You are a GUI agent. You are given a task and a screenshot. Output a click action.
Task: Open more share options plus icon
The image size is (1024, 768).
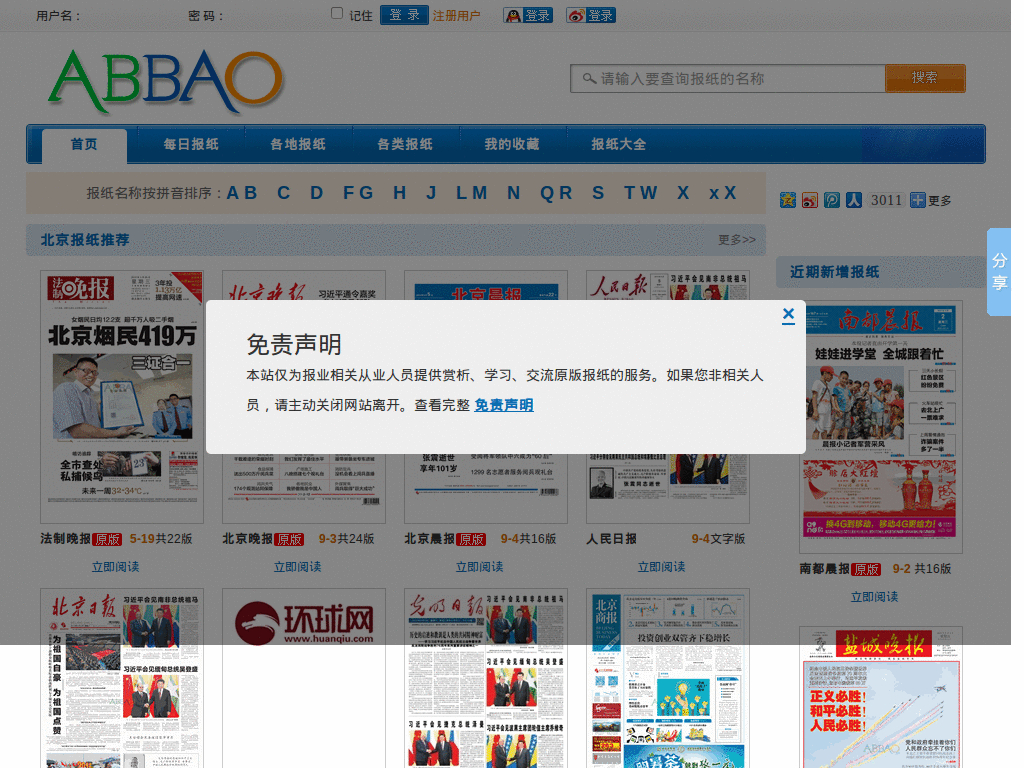pyautogui.click(x=918, y=200)
